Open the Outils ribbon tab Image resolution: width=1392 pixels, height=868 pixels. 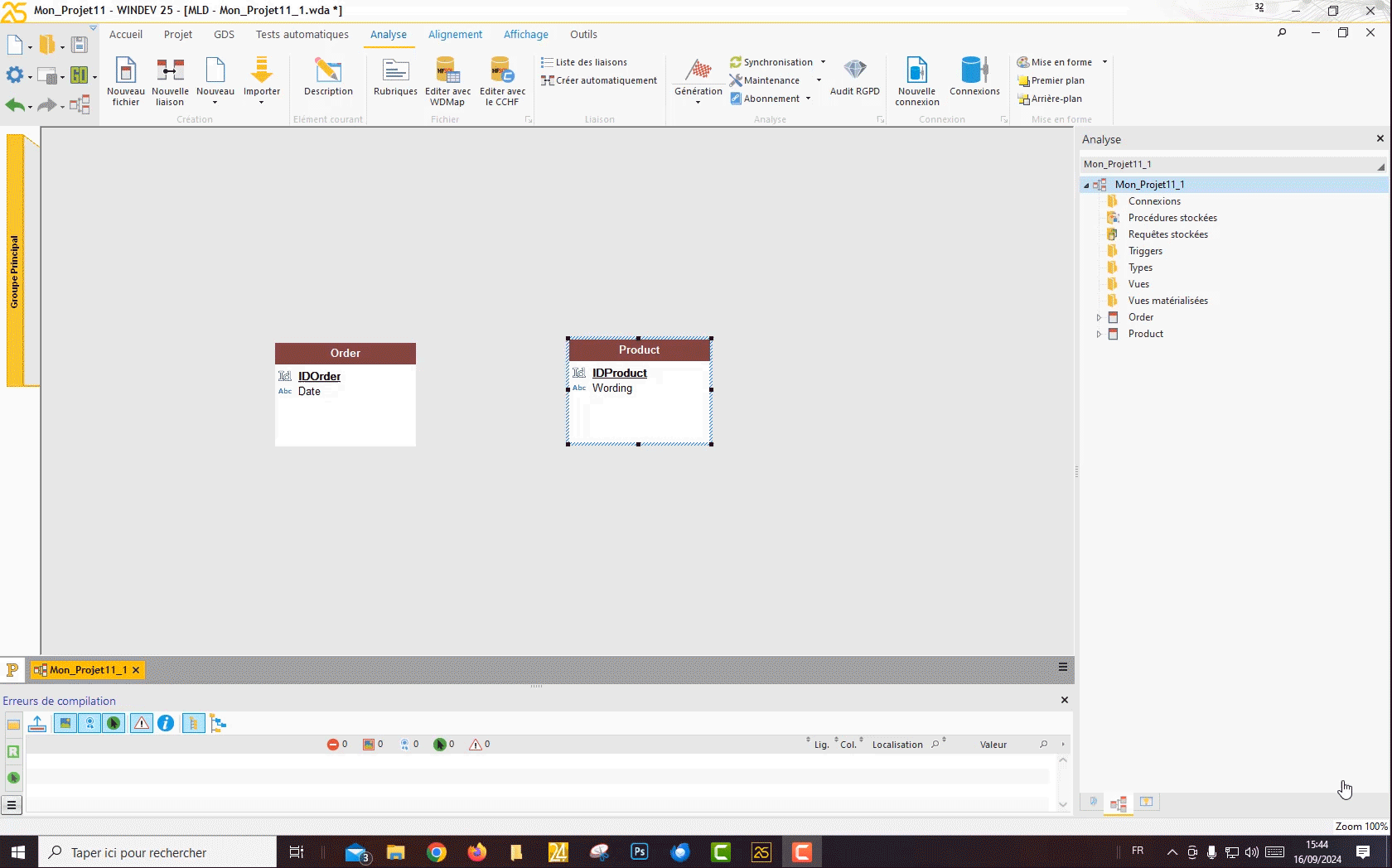click(x=583, y=35)
